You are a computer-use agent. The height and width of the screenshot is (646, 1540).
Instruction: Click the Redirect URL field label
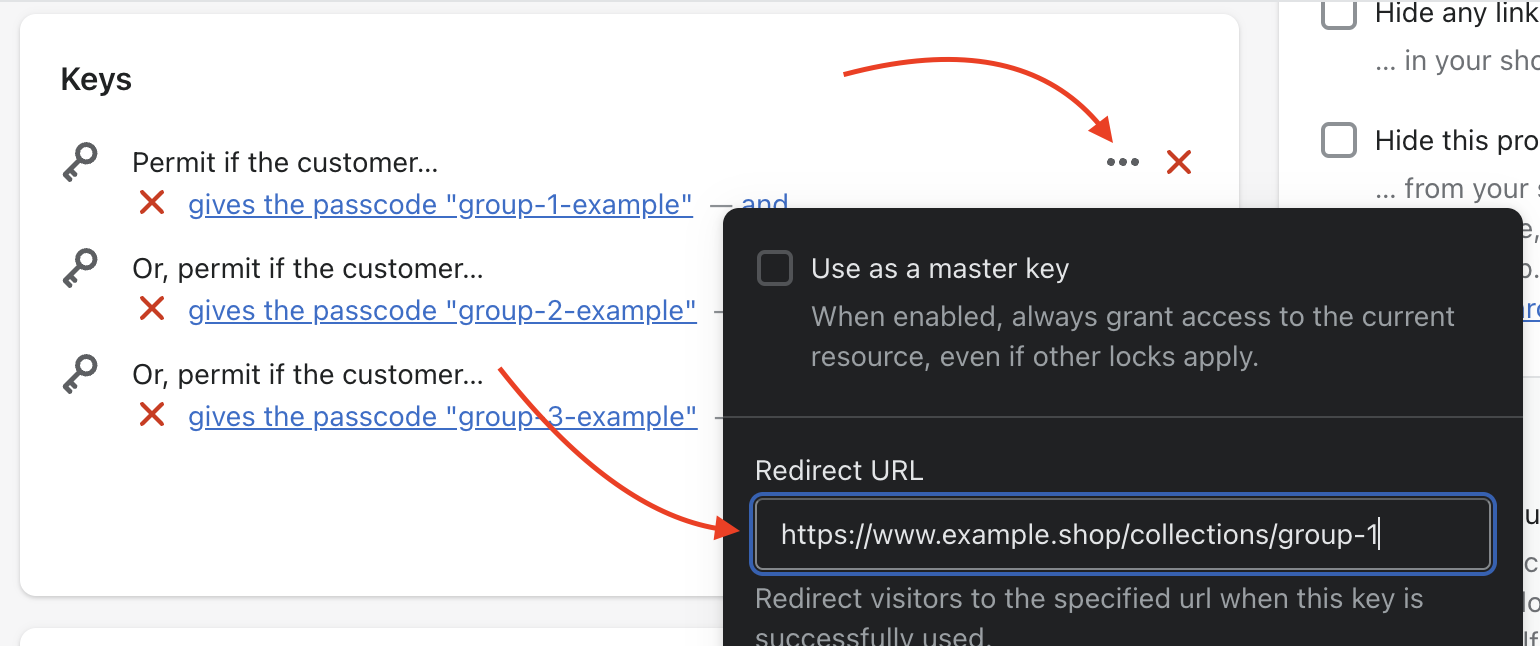[839, 470]
